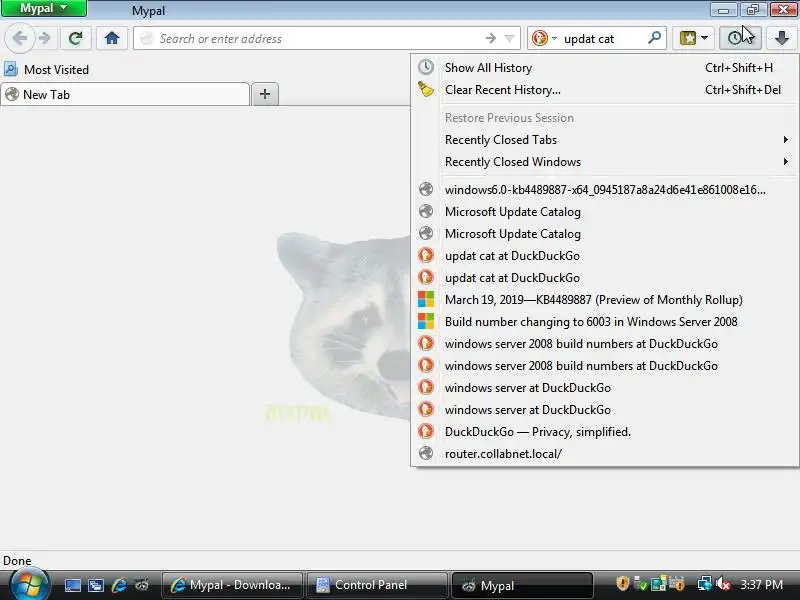Screen dimensions: 800x600
Task: Launch Internet Explorer from quick launch
Action: coord(119,585)
